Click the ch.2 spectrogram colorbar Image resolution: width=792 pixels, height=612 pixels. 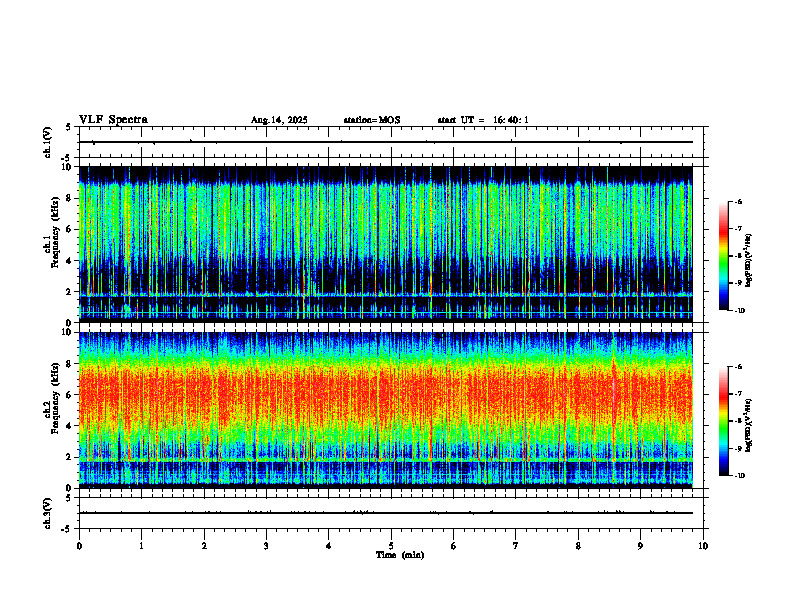pos(723,421)
